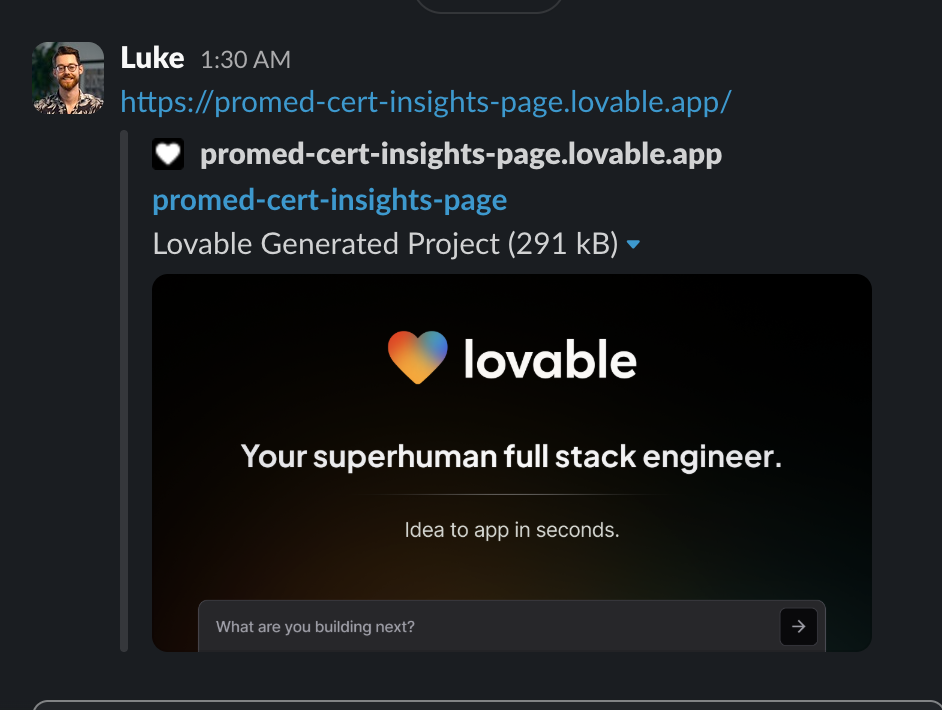Open the blue promed-cert-insights-page title link
Viewport: 942px width, 710px height.
click(329, 200)
